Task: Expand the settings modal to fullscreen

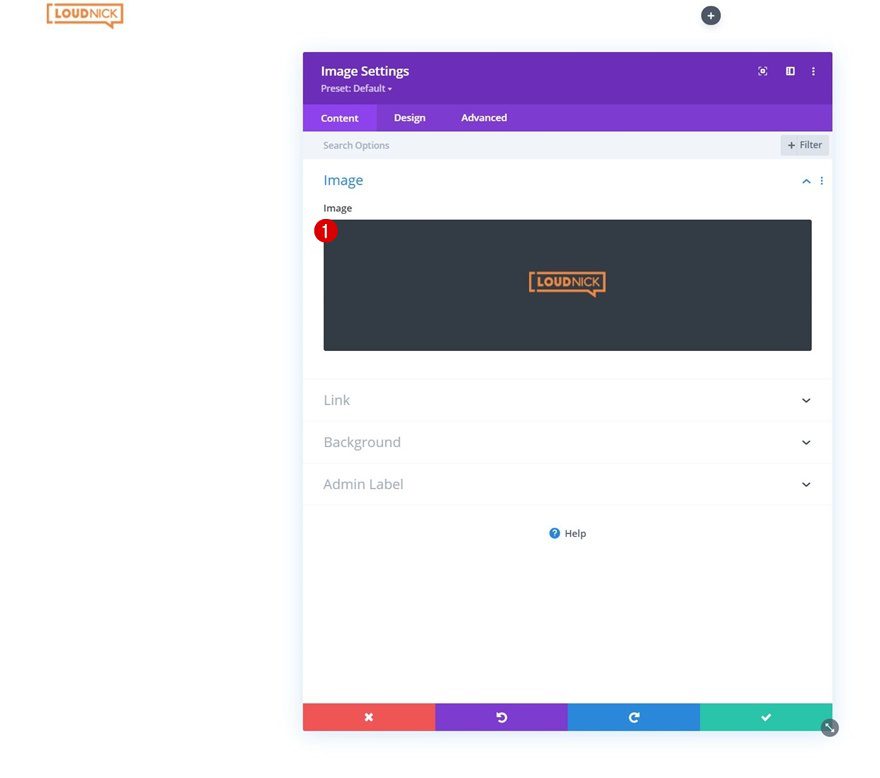Action: (x=762, y=71)
